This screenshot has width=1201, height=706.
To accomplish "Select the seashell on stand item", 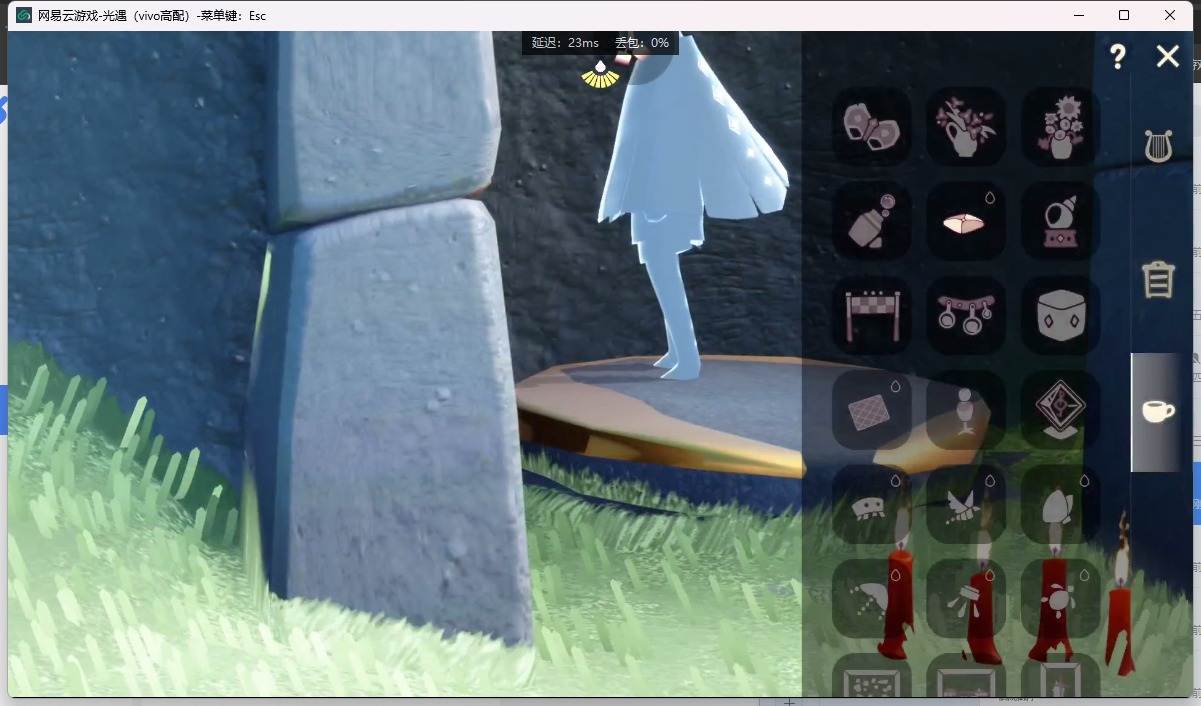I will [1060, 221].
